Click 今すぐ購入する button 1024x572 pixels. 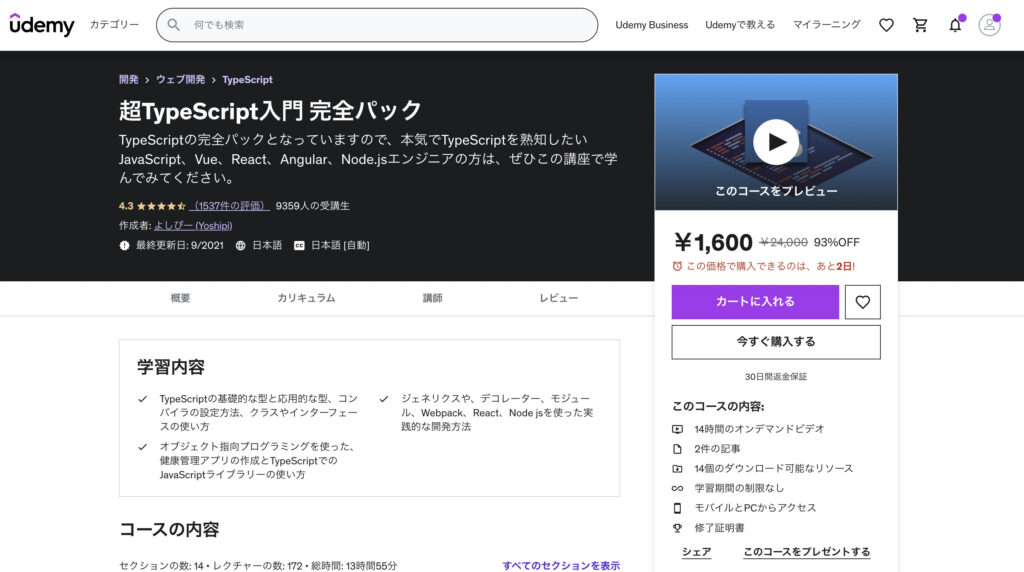click(776, 342)
